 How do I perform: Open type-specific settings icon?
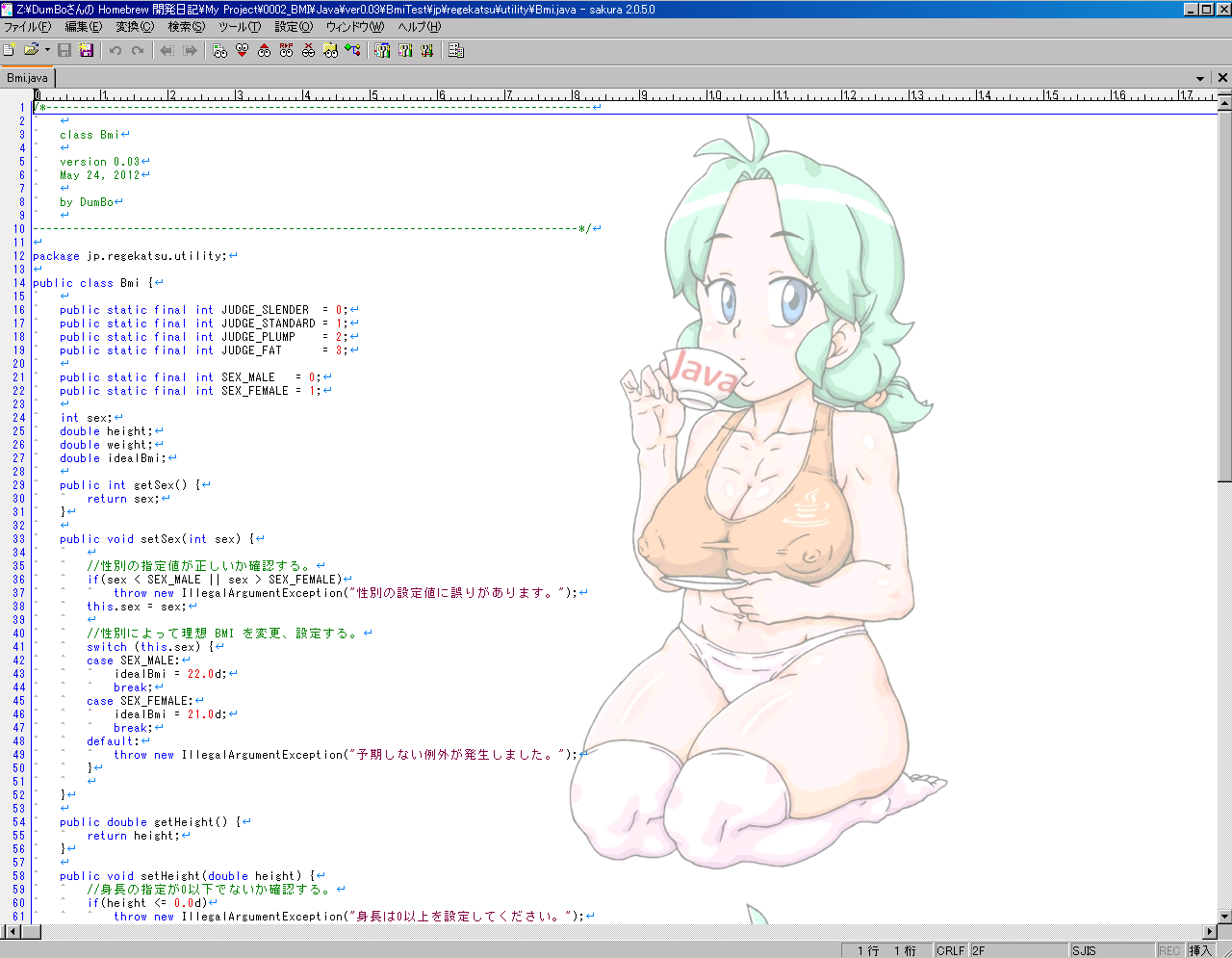[x=404, y=50]
